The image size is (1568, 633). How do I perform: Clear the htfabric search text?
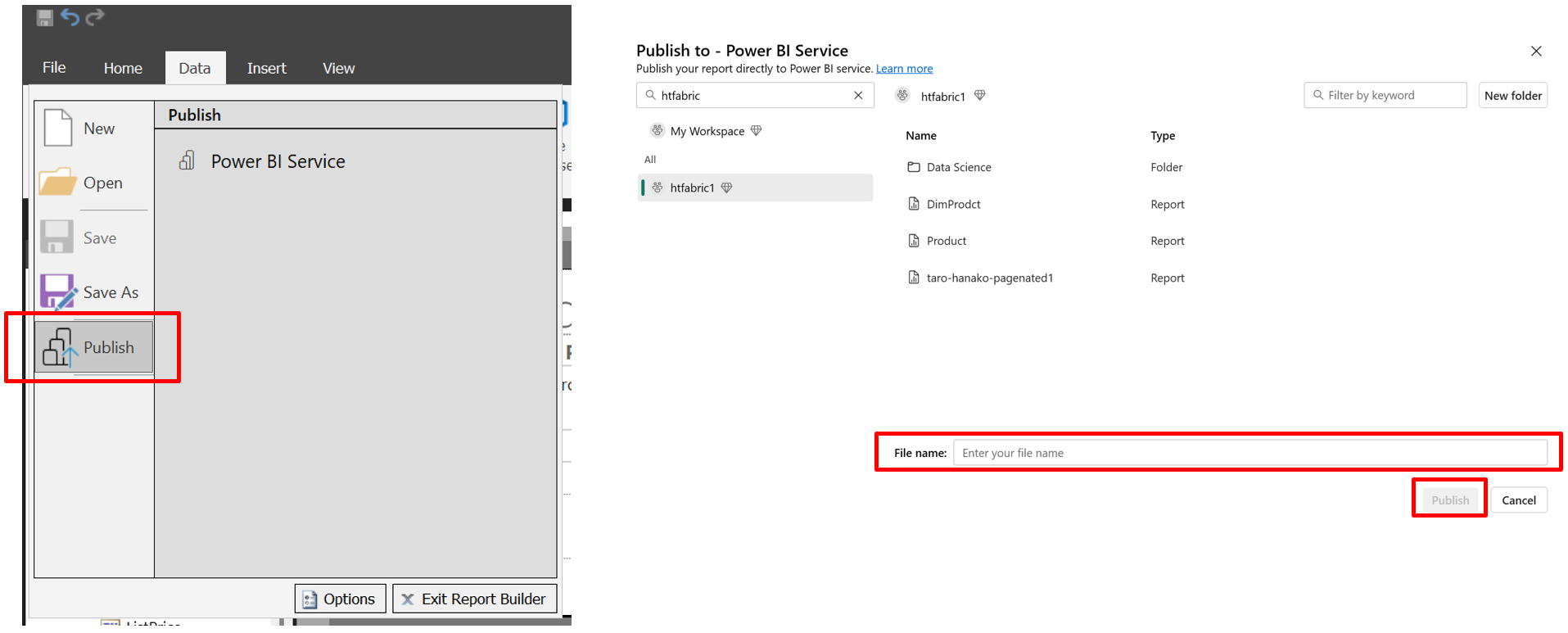(858, 95)
